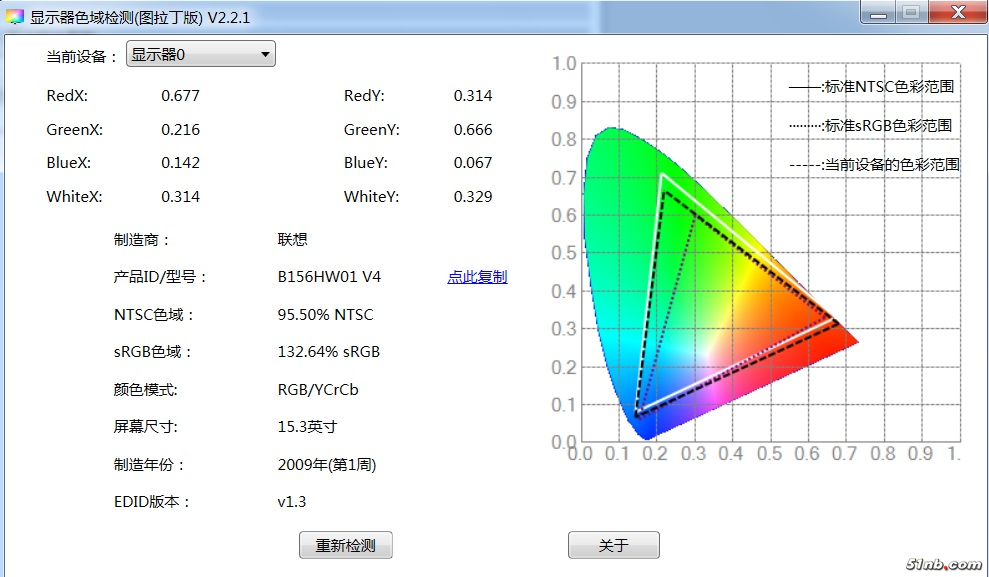Close the 显示器色域检测 window

(x=958, y=13)
